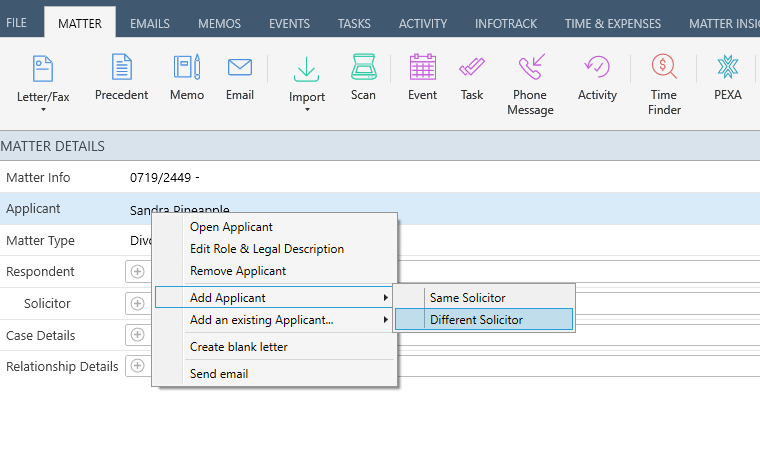Click the plus button beside Case Details
Screen dimensions: 760x449
coord(138,335)
